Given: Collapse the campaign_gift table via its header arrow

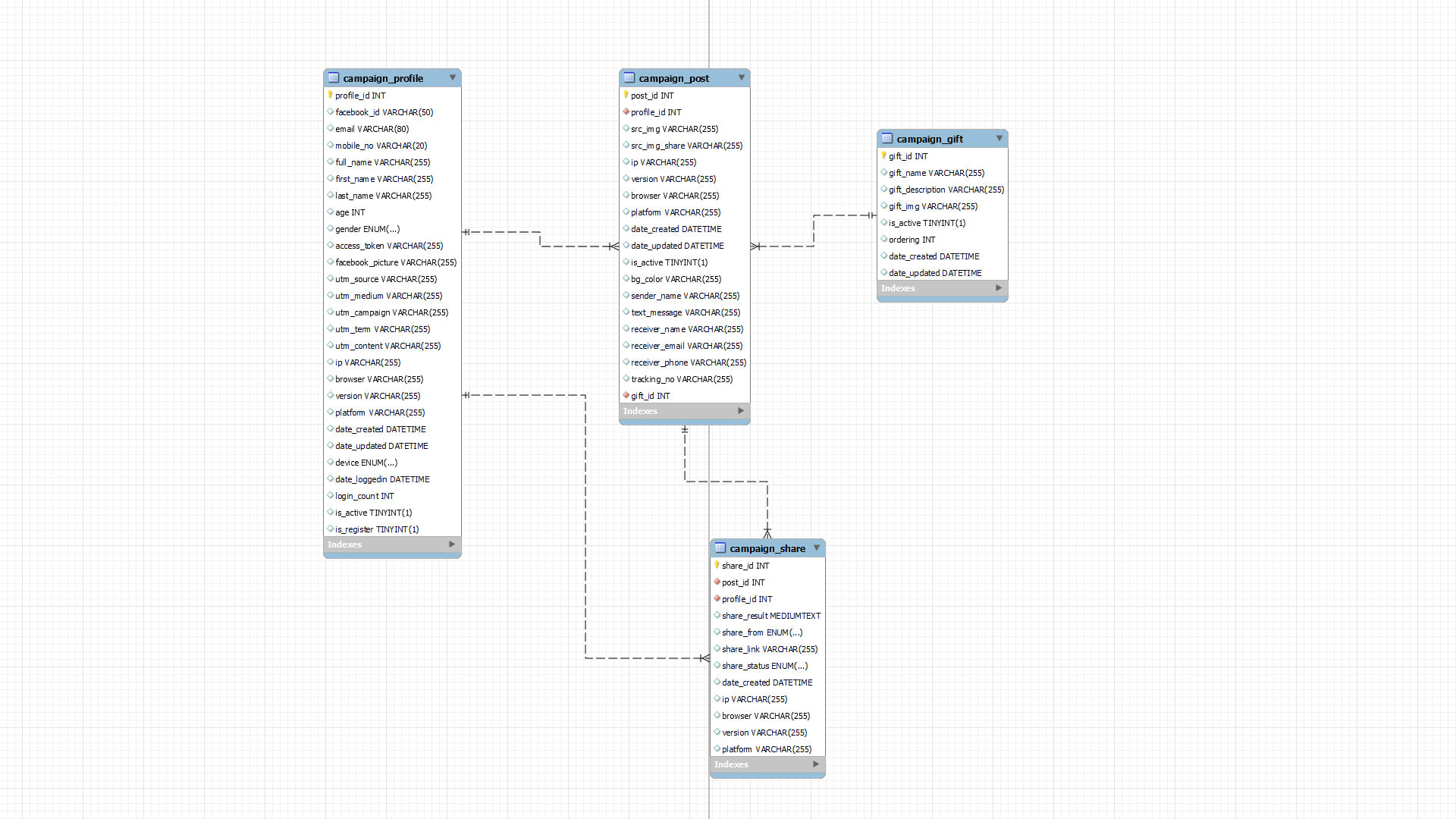Looking at the screenshot, I should (x=999, y=138).
